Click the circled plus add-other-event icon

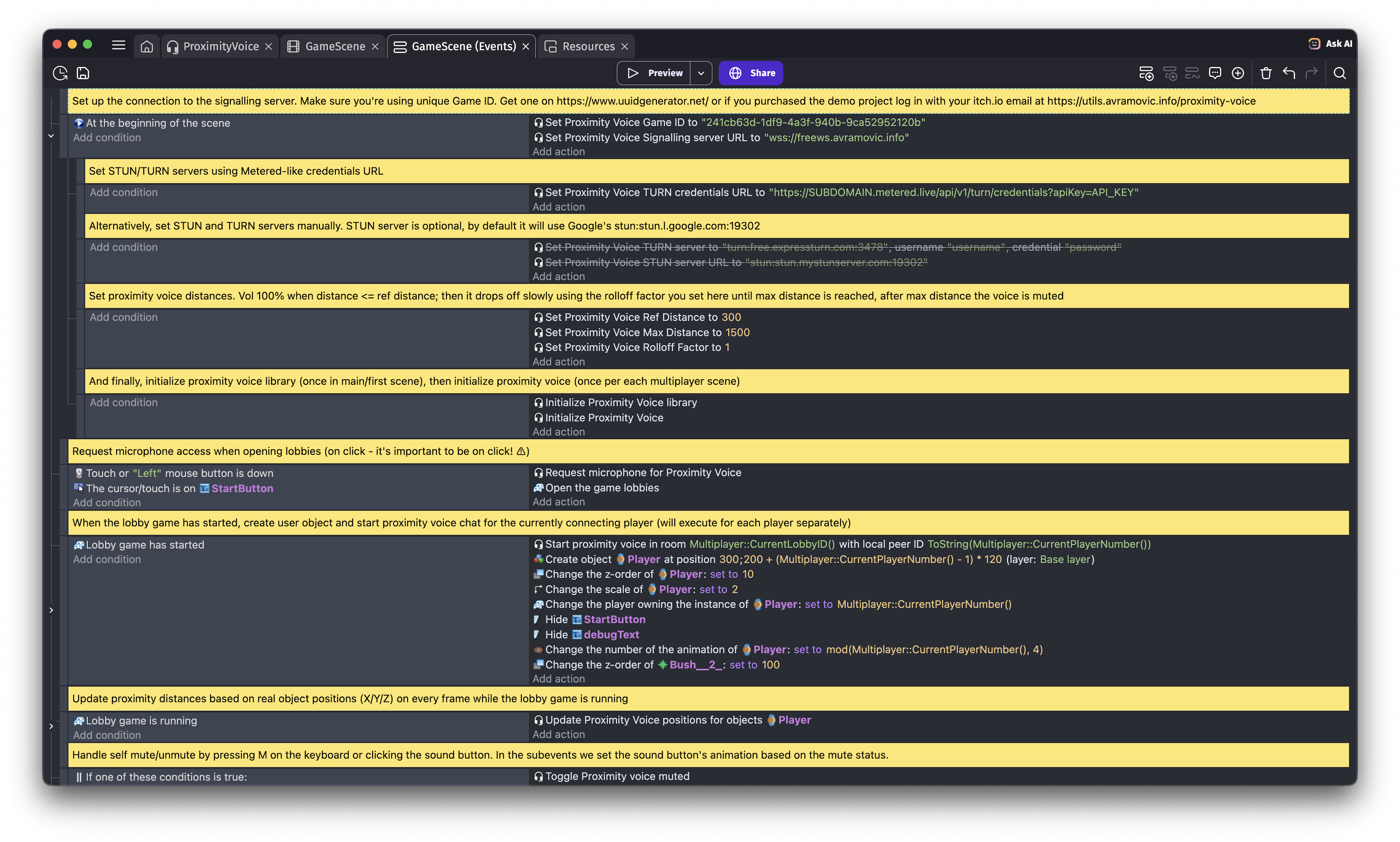[1238, 73]
